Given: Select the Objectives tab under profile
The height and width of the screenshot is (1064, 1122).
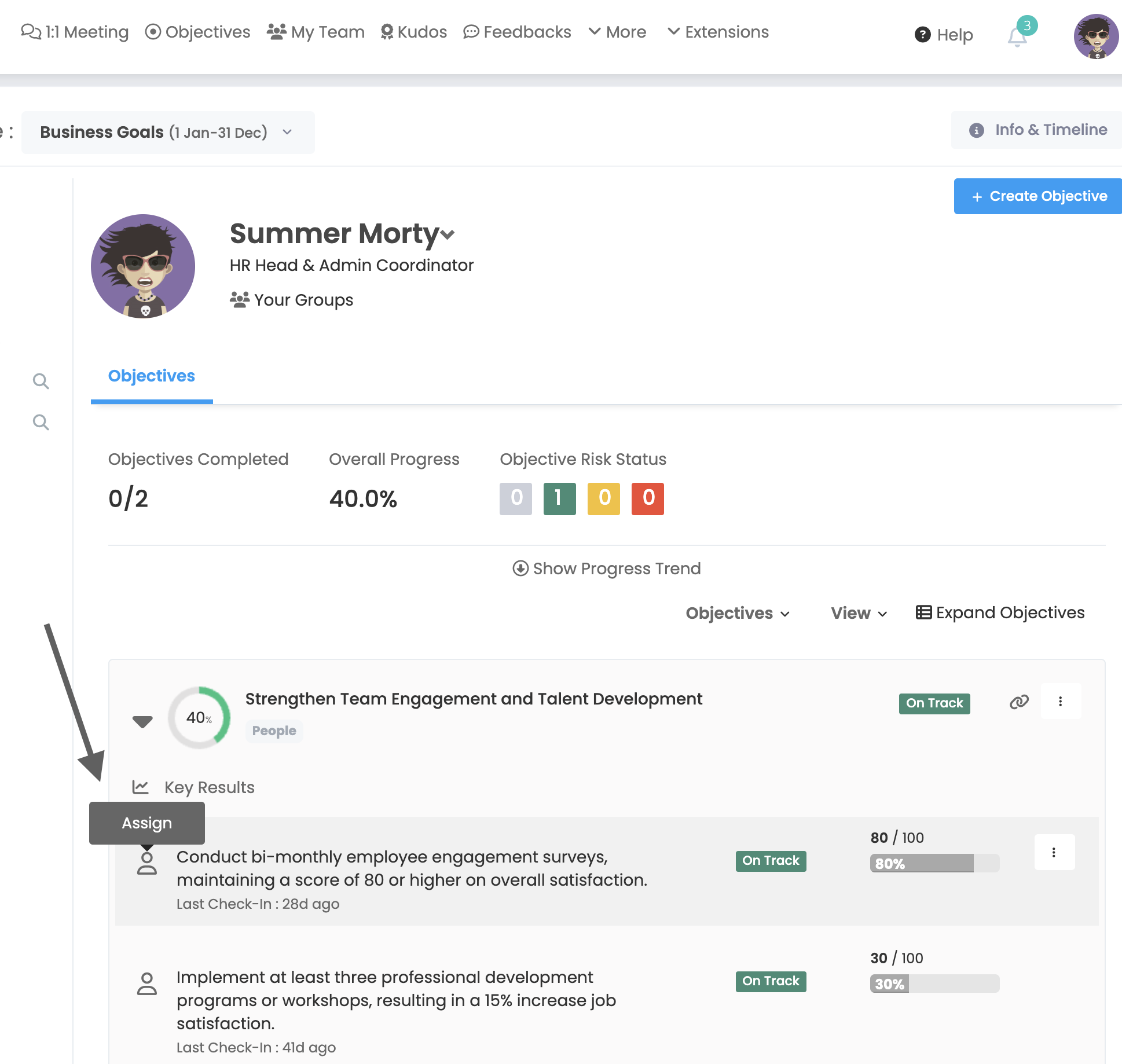Looking at the screenshot, I should click(x=152, y=376).
